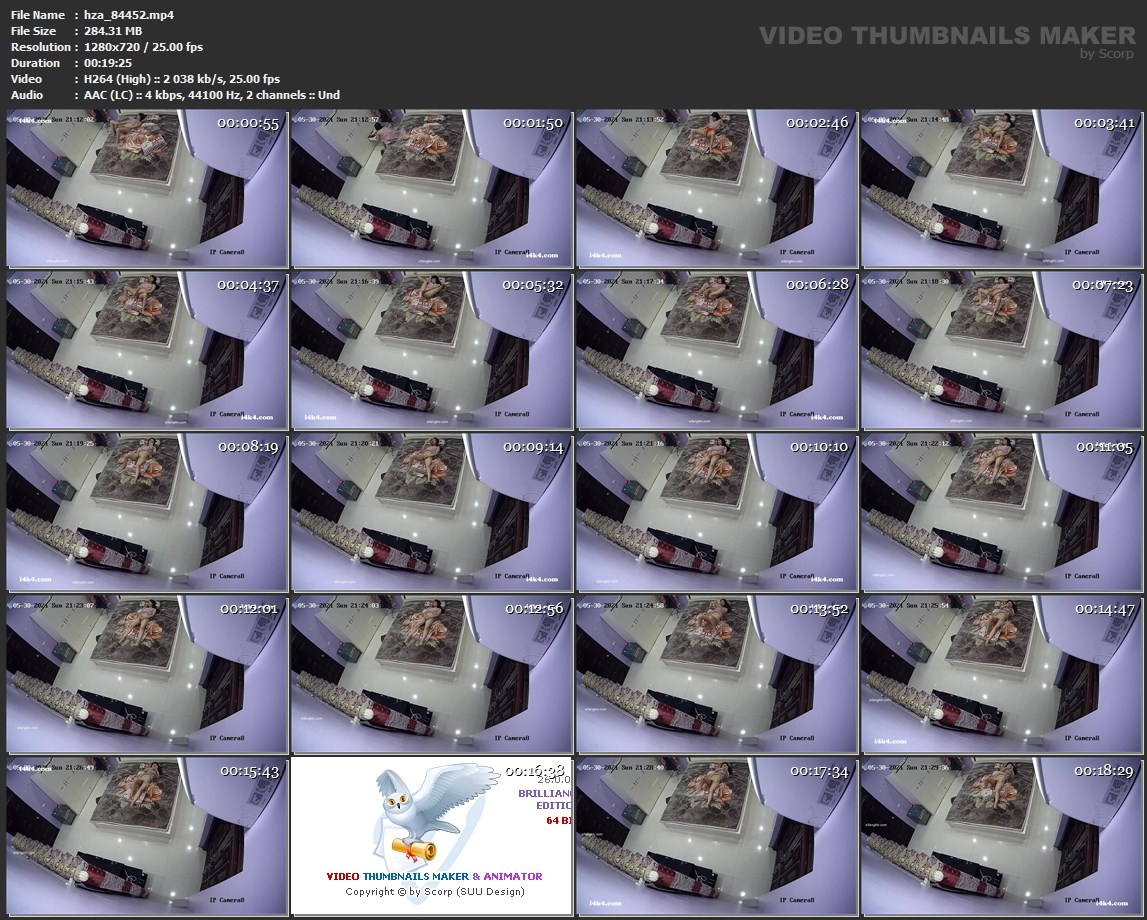Select the file size value 284.31 MB
The image size is (1147, 920).
point(113,31)
